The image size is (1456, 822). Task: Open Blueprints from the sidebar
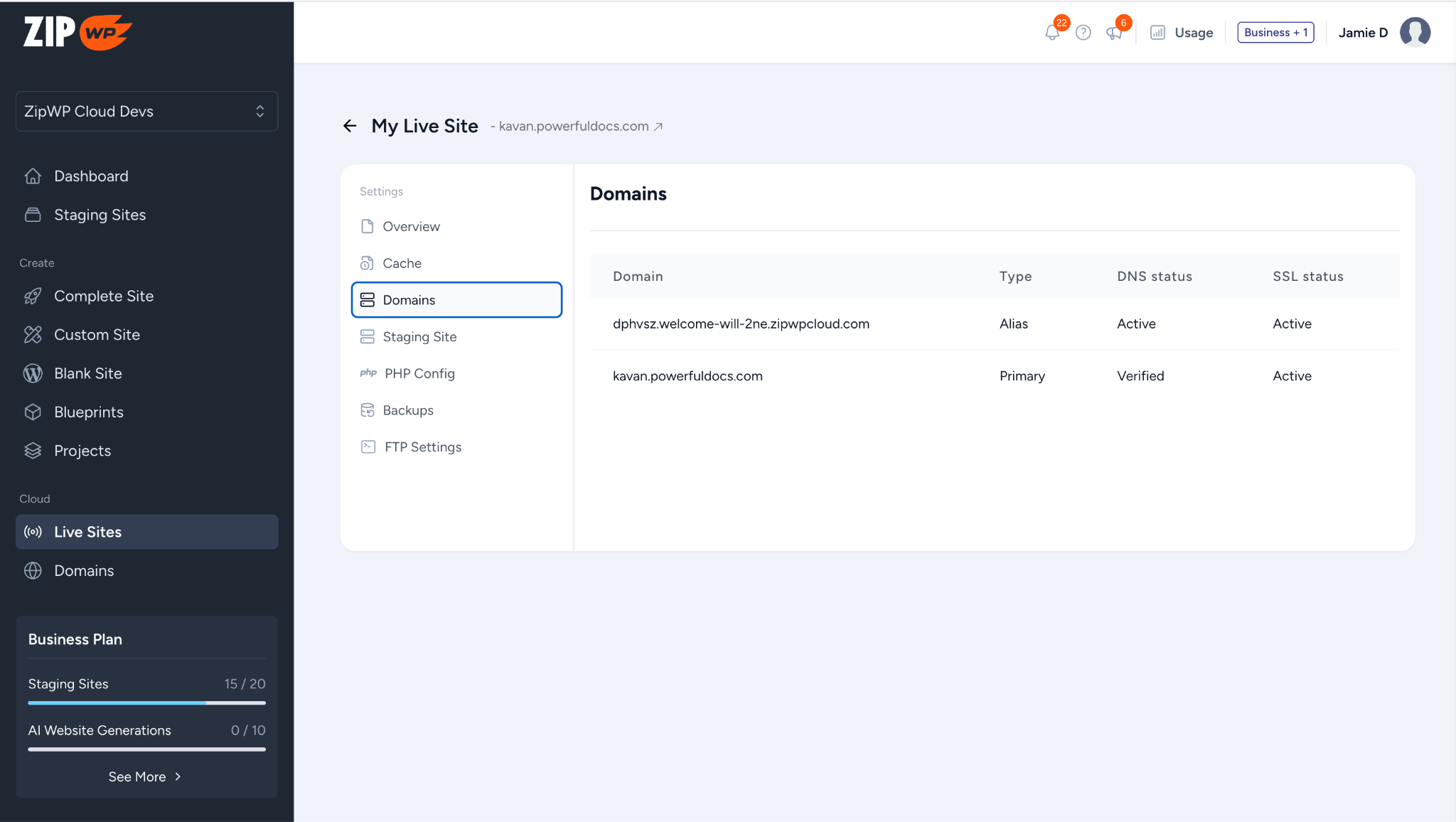click(89, 412)
